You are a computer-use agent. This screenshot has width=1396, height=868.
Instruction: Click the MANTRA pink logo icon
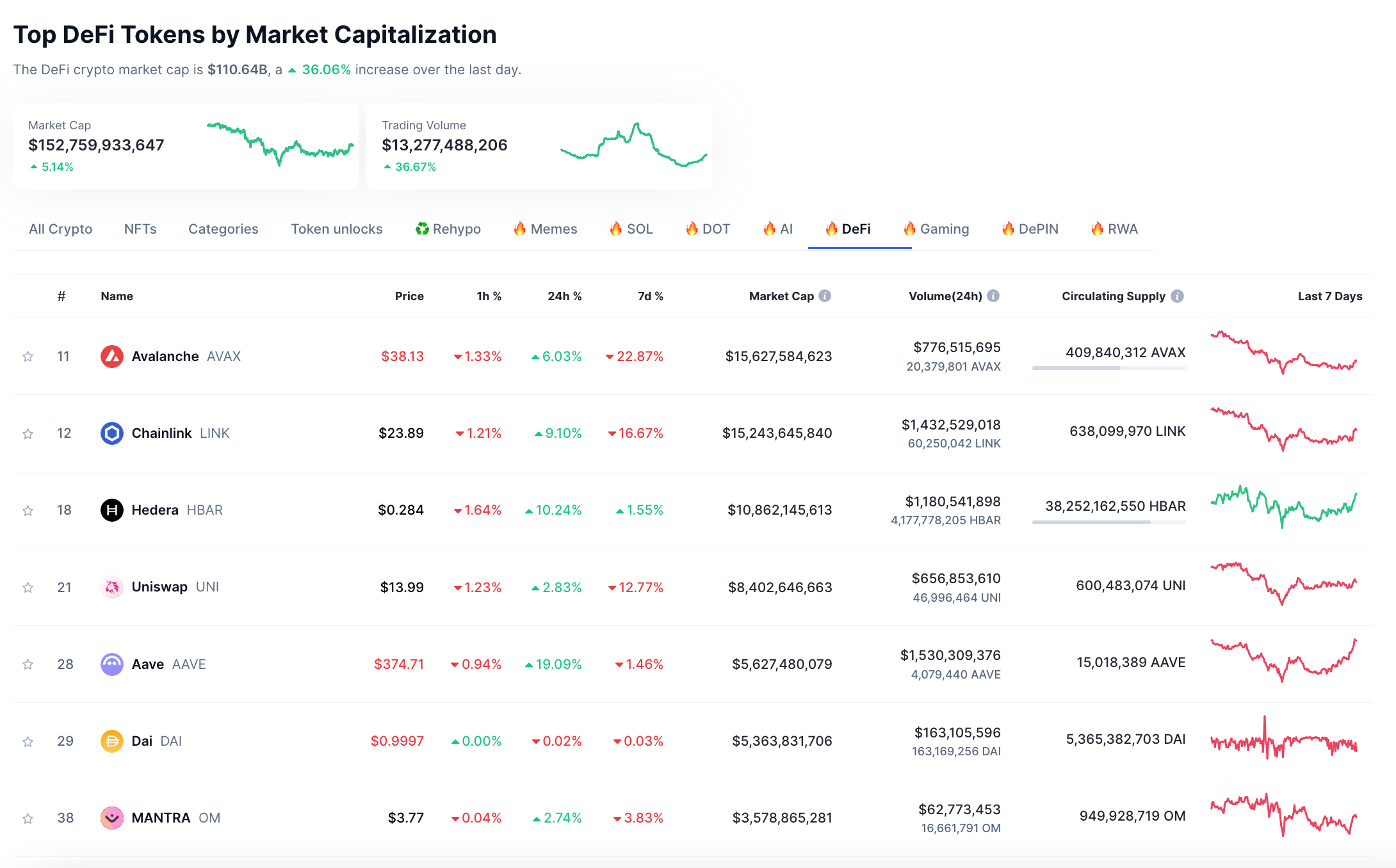(112, 818)
